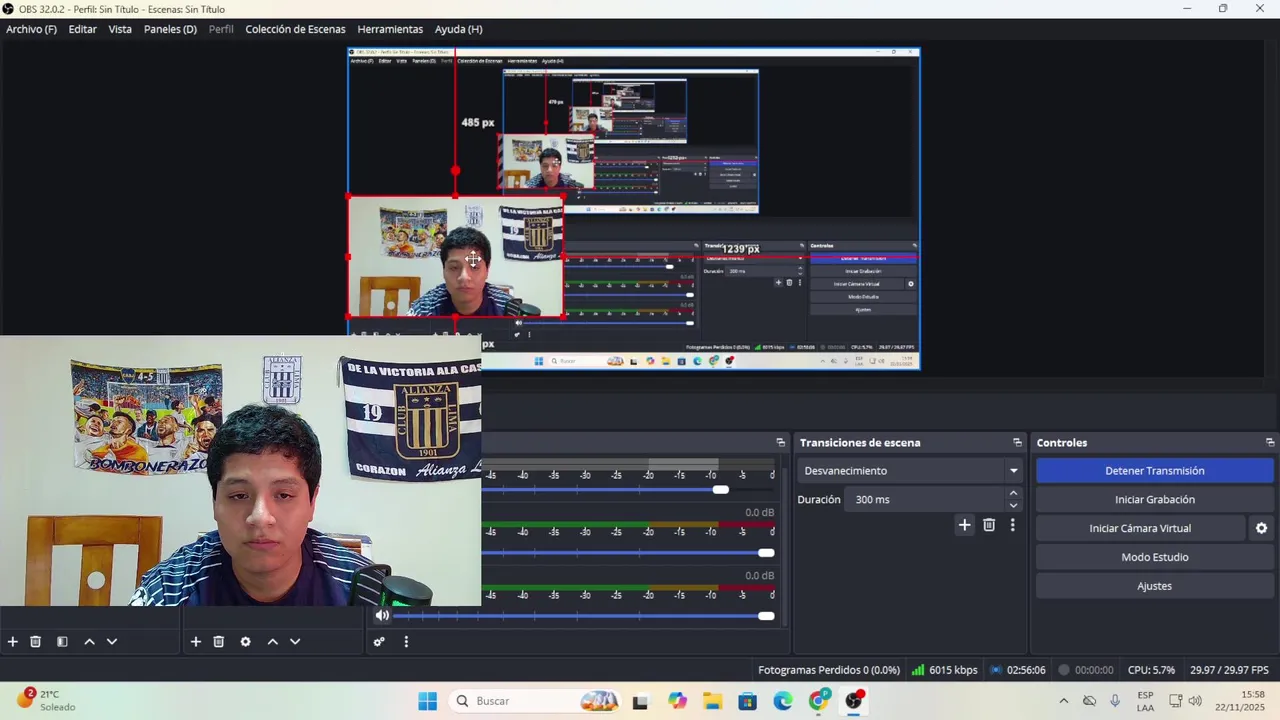The width and height of the screenshot is (1280, 720).
Task: Open Google Chrome from the taskbar
Action: coord(819,701)
